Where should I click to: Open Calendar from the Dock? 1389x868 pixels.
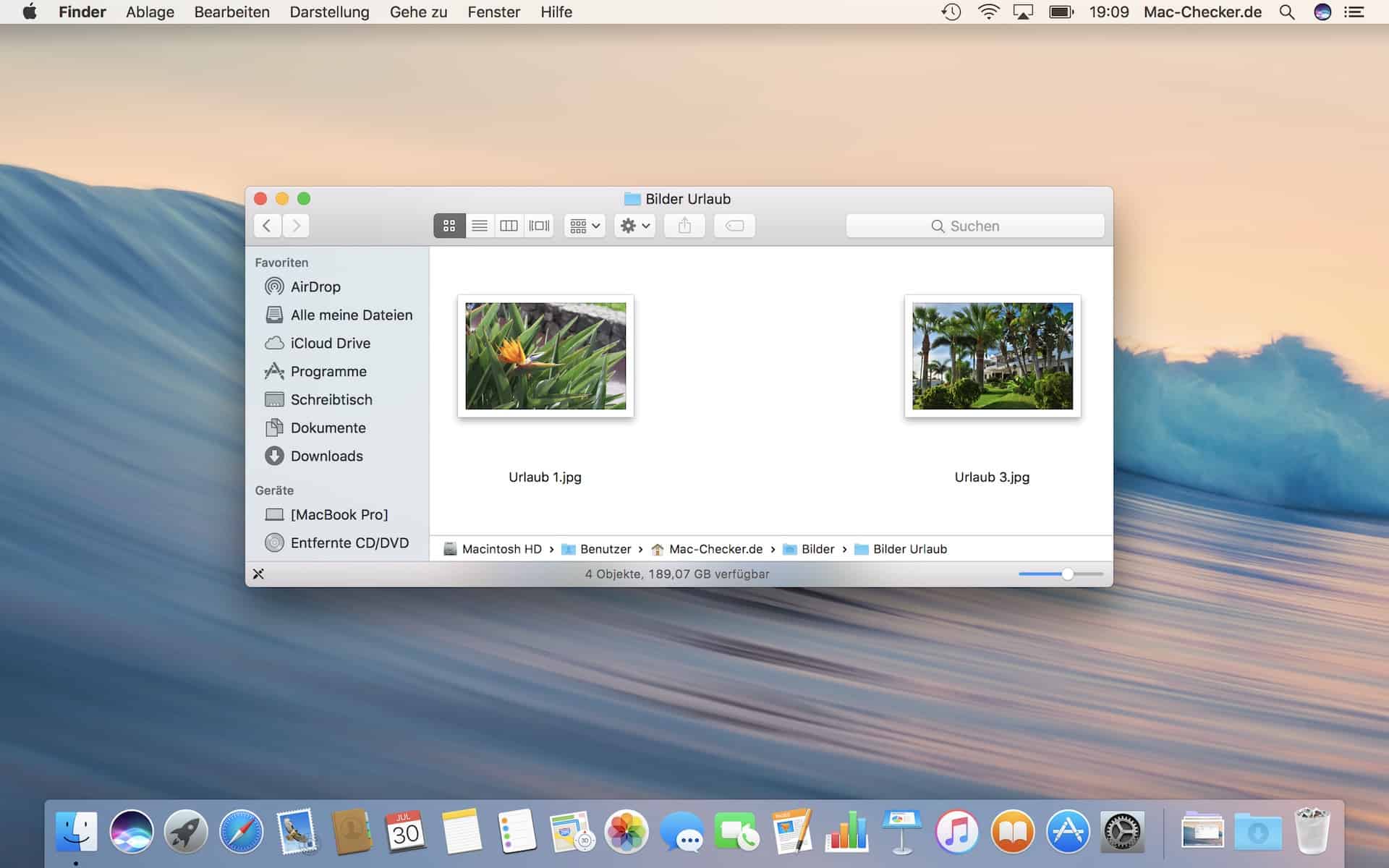pos(406,831)
